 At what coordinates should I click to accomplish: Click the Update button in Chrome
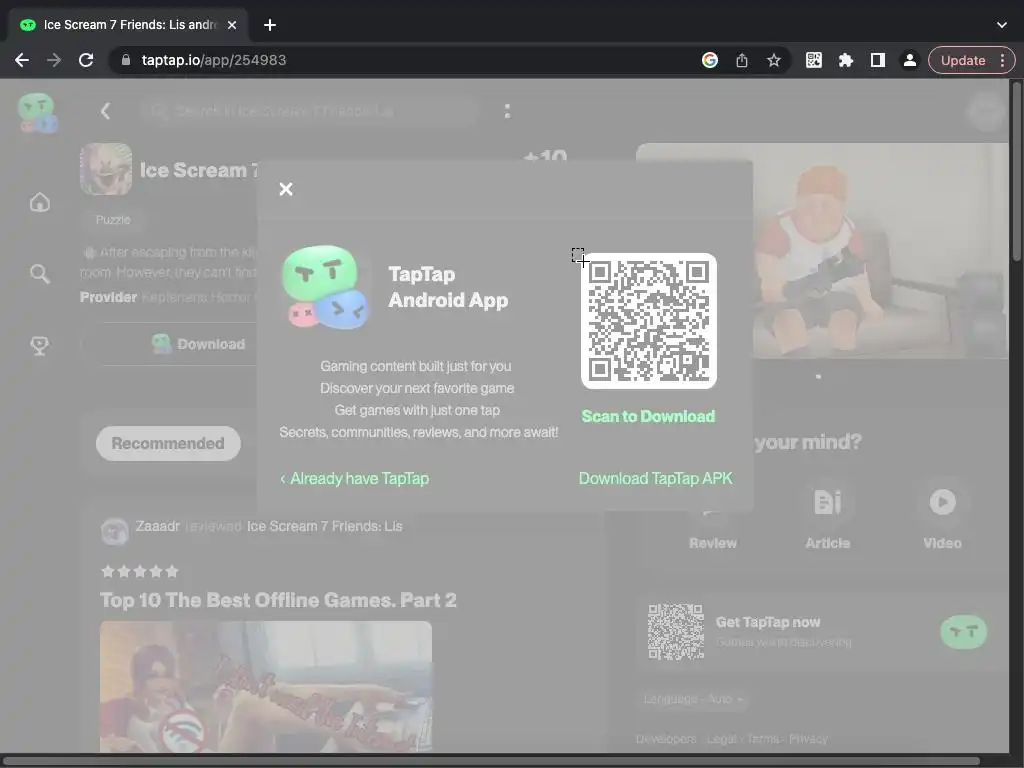coord(963,60)
